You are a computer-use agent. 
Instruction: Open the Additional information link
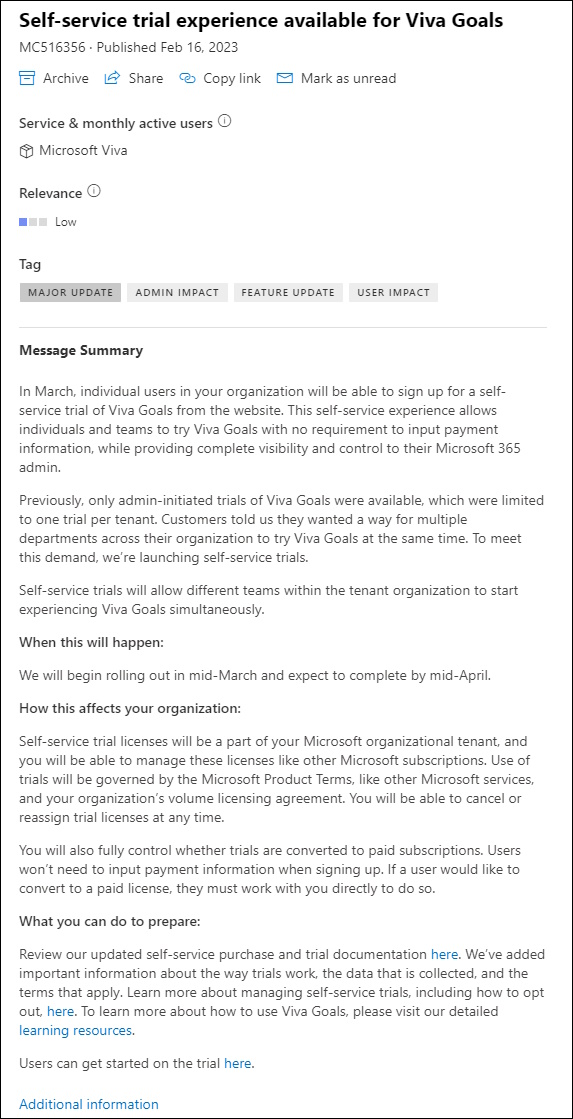click(x=89, y=1104)
